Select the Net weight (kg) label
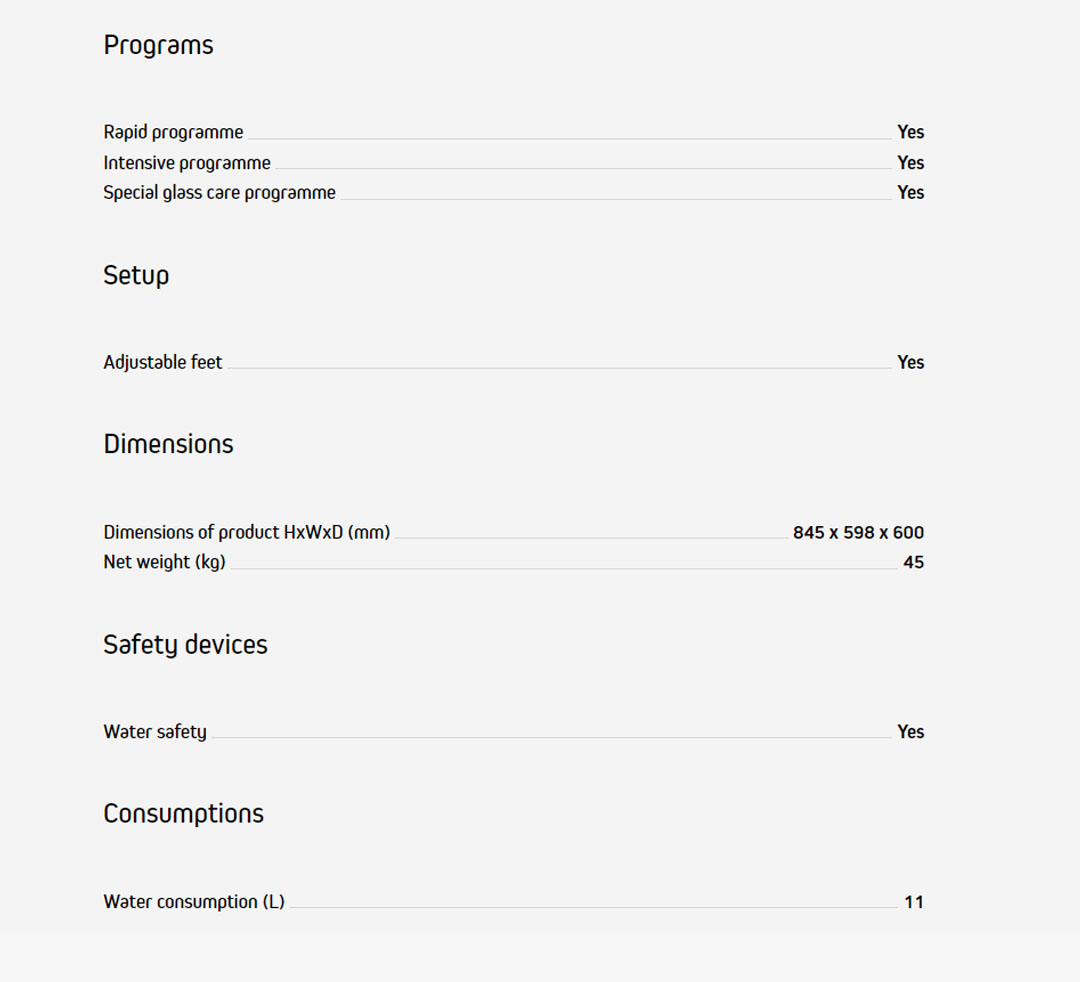 pos(164,562)
